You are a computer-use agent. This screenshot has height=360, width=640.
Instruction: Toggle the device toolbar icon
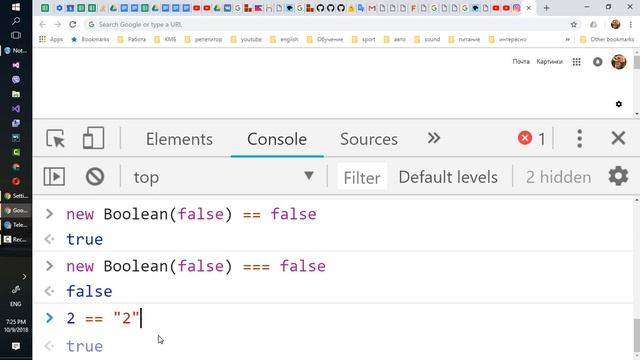(x=93, y=138)
